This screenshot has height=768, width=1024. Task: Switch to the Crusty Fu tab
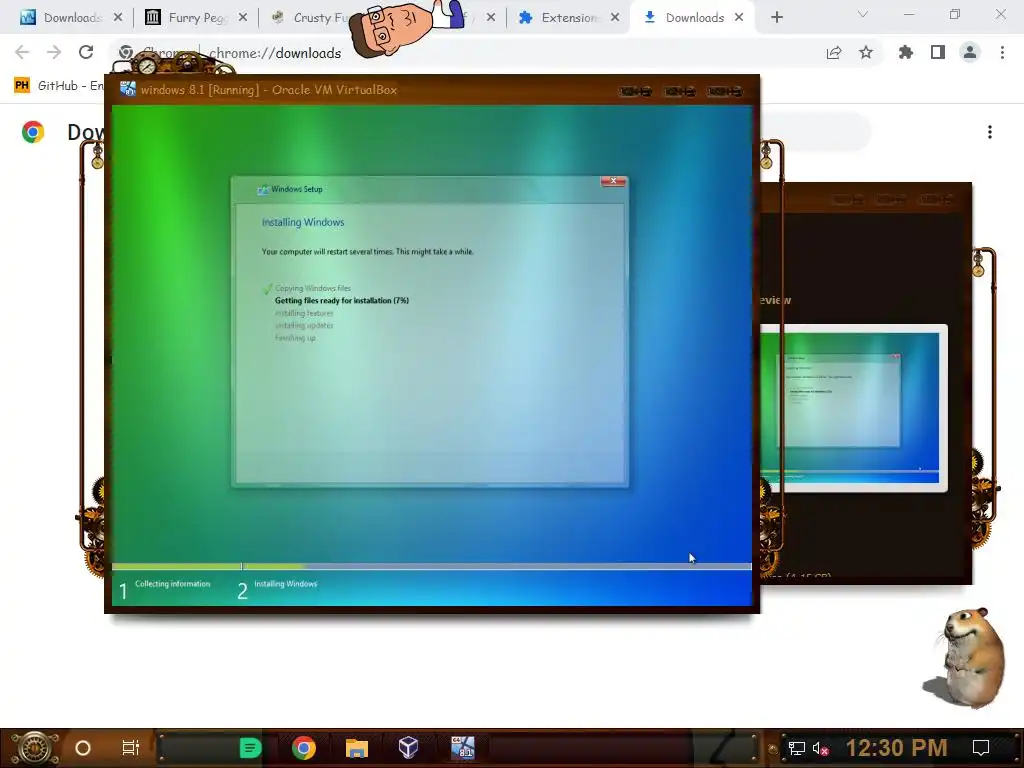click(x=317, y=17)
